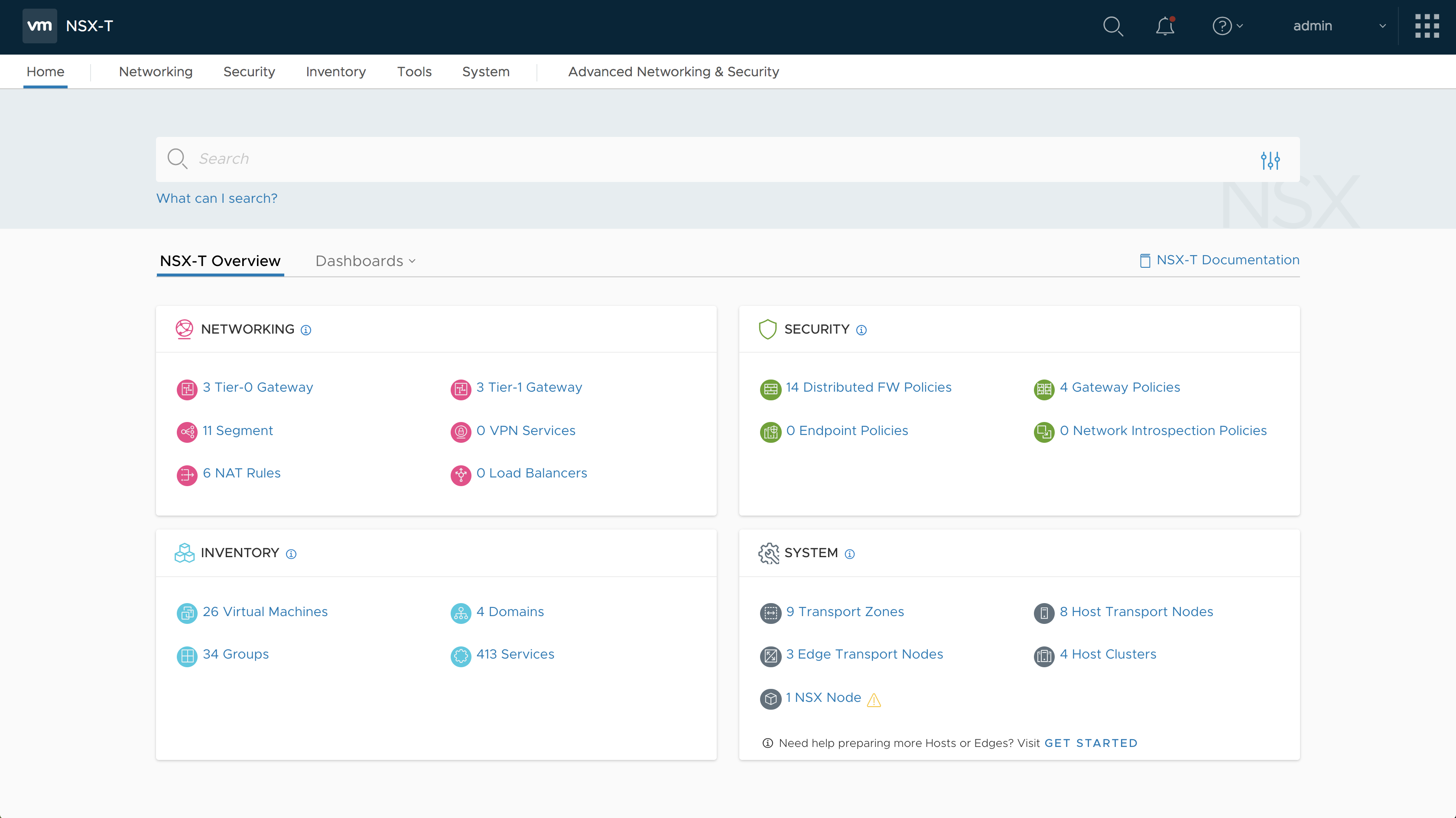Click the Tier-1 Gateway icon
The image size is (1456, 818).
461,389
